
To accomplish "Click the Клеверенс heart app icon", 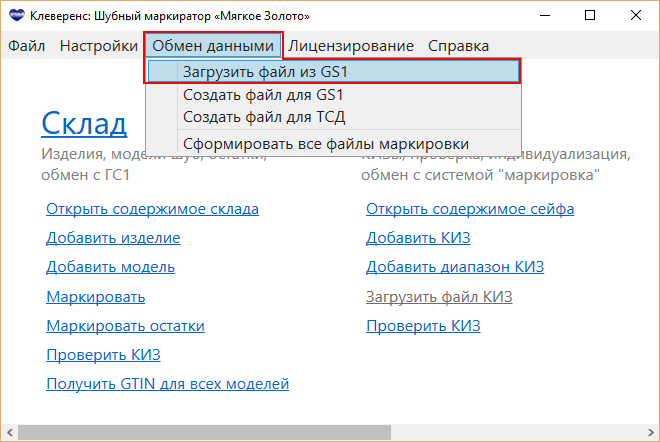I will 17,16.
